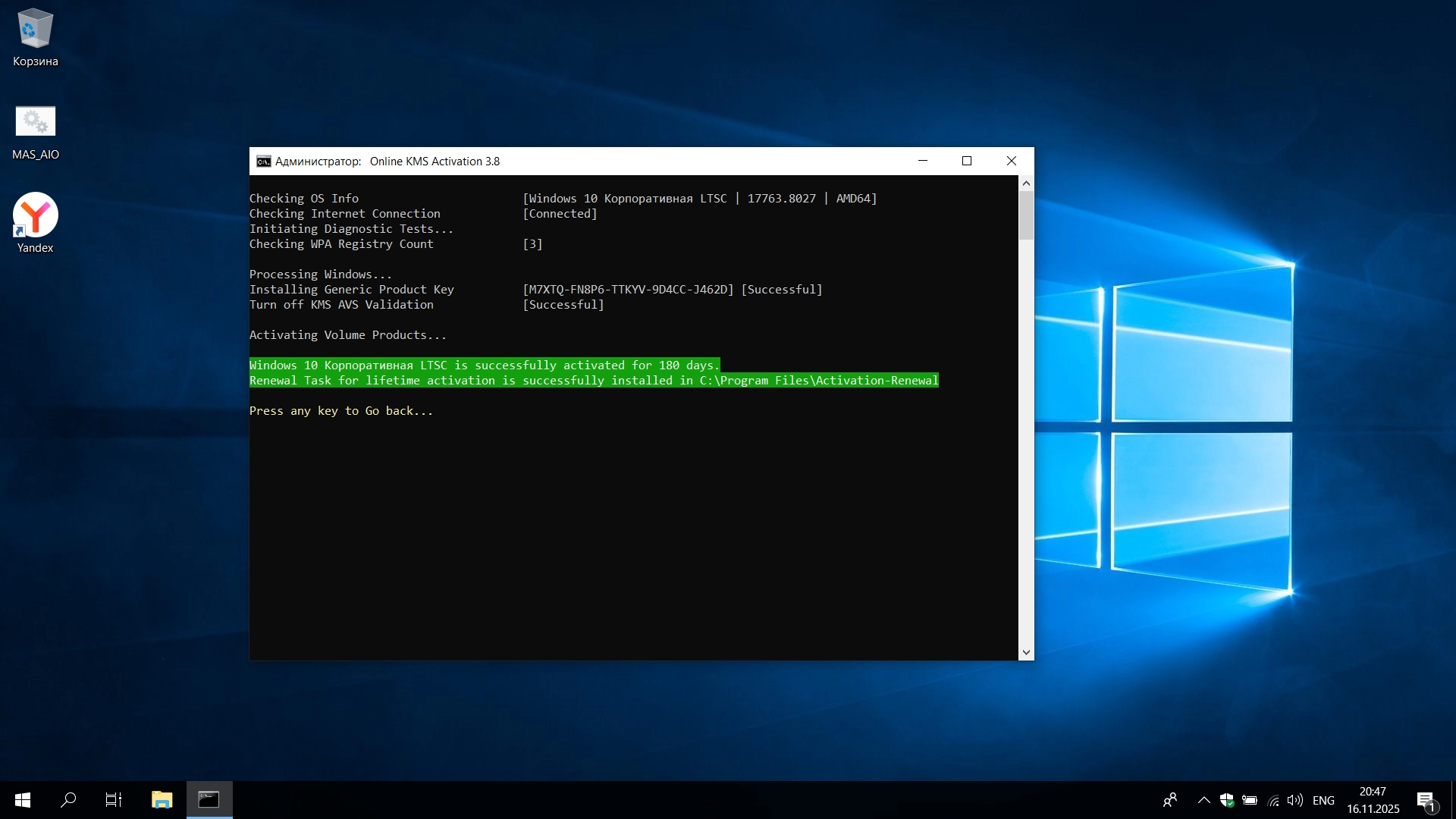Click the taskbar search magnifier icon
The image size is (1456, 819).
(x=68, y=800)
